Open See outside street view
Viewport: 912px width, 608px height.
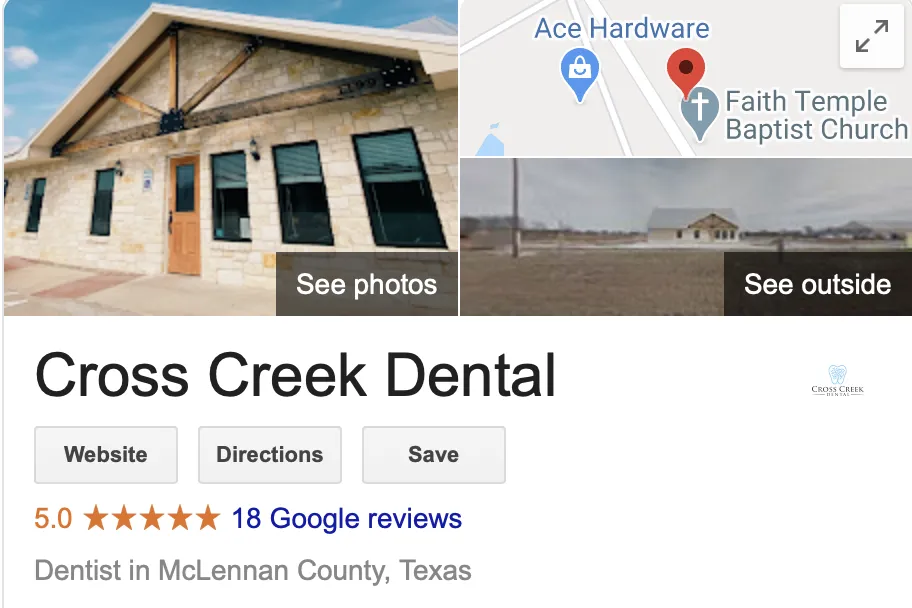pyautogui.click(x=817, y=284)
